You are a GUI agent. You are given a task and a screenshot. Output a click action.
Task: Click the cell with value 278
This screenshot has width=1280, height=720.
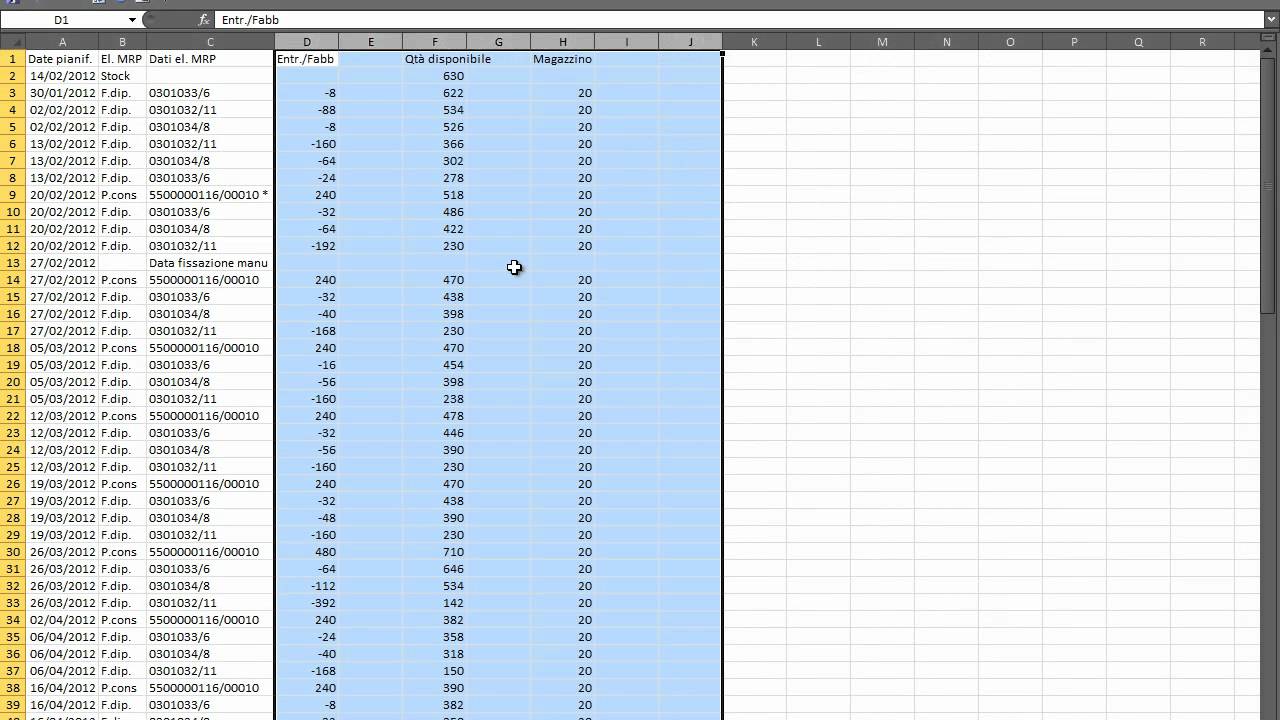tap(435, 178)
